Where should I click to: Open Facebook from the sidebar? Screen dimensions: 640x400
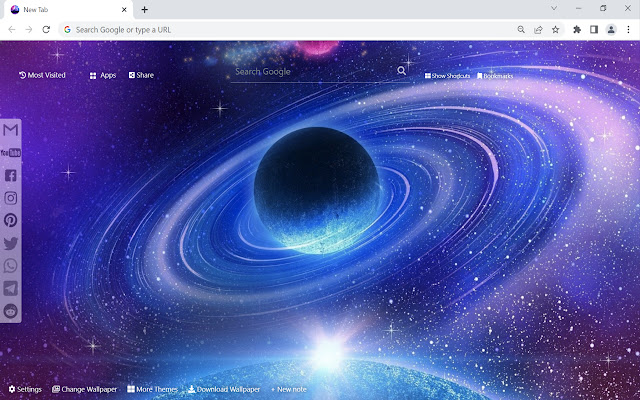[x=11, y=176]
